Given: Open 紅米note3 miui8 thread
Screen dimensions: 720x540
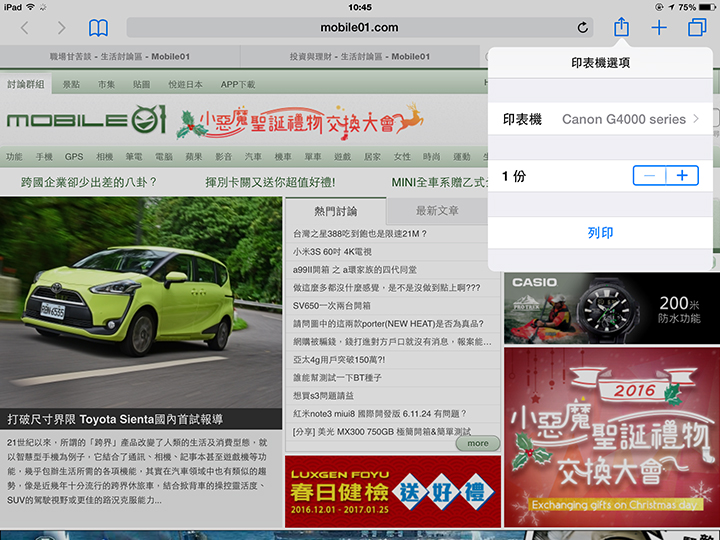Looking at the screenshot, I should [x=379, y=414].
